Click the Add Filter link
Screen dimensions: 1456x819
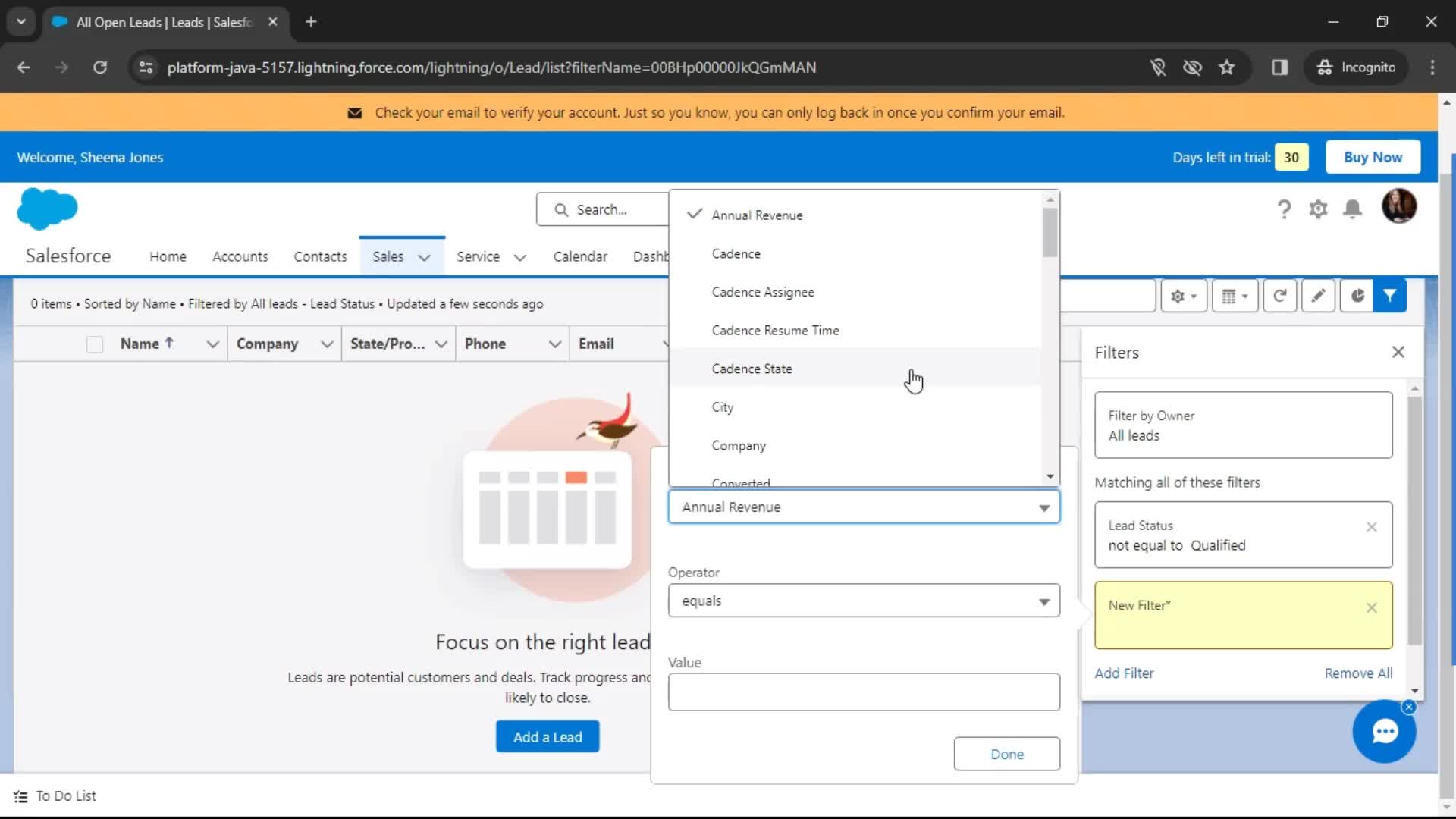tap(1124, 673)
